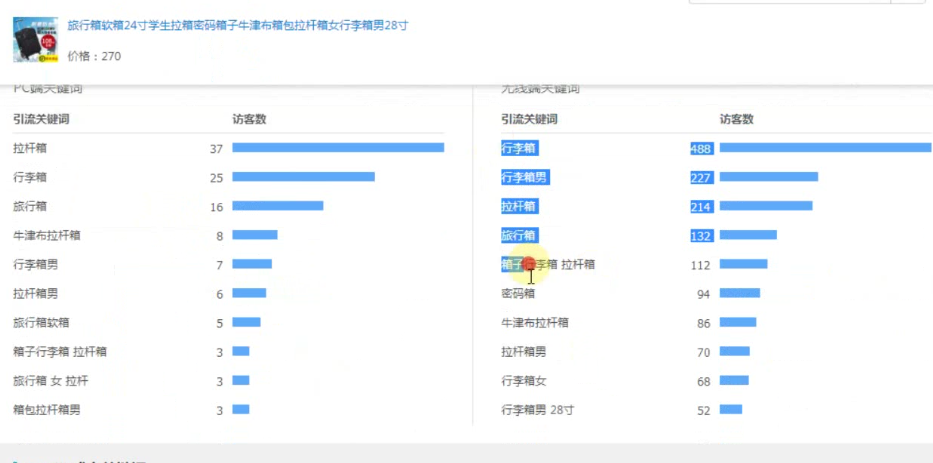Viewport: 933px width, 463px height.
Task: Click PC keyword 牛津布拉杆箱
Action: point(47,235)
